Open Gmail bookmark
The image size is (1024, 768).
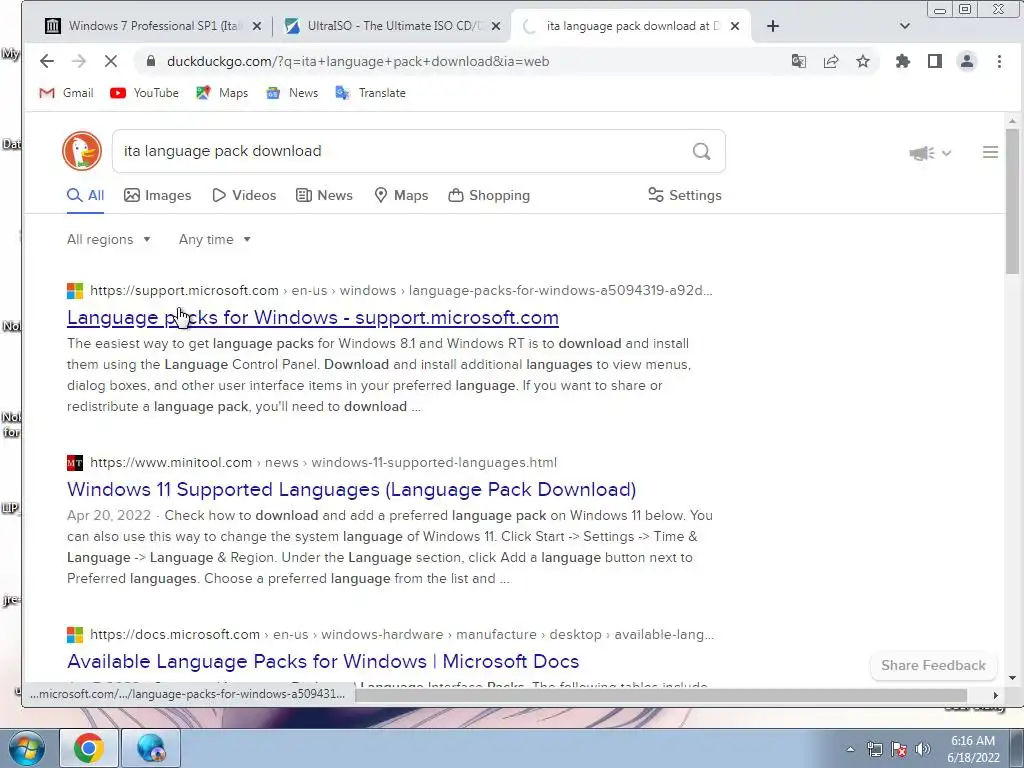pyautogui.click(x=66, y=93)
